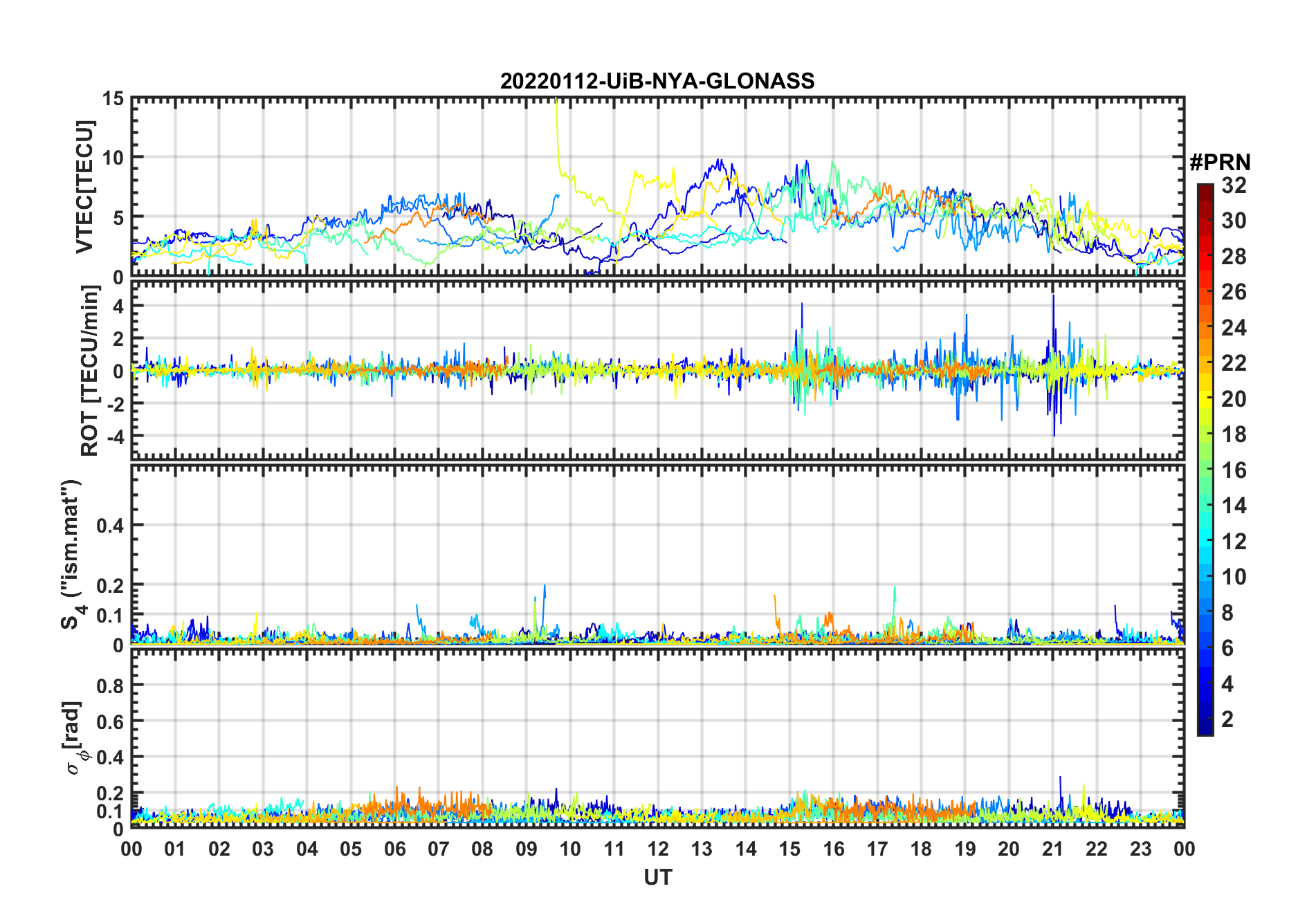Click the VTEC y-axis tick label 15

pyautogui.click(x=113, y=99)
